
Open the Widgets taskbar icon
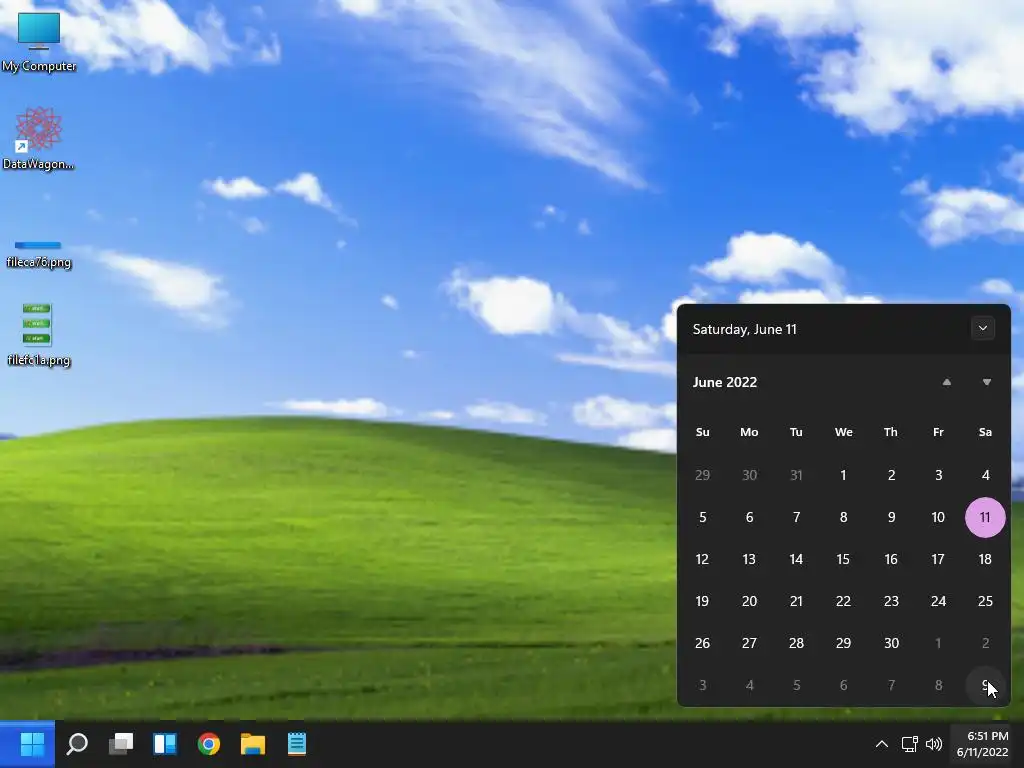pyautogui.click(x=165, y=744)
